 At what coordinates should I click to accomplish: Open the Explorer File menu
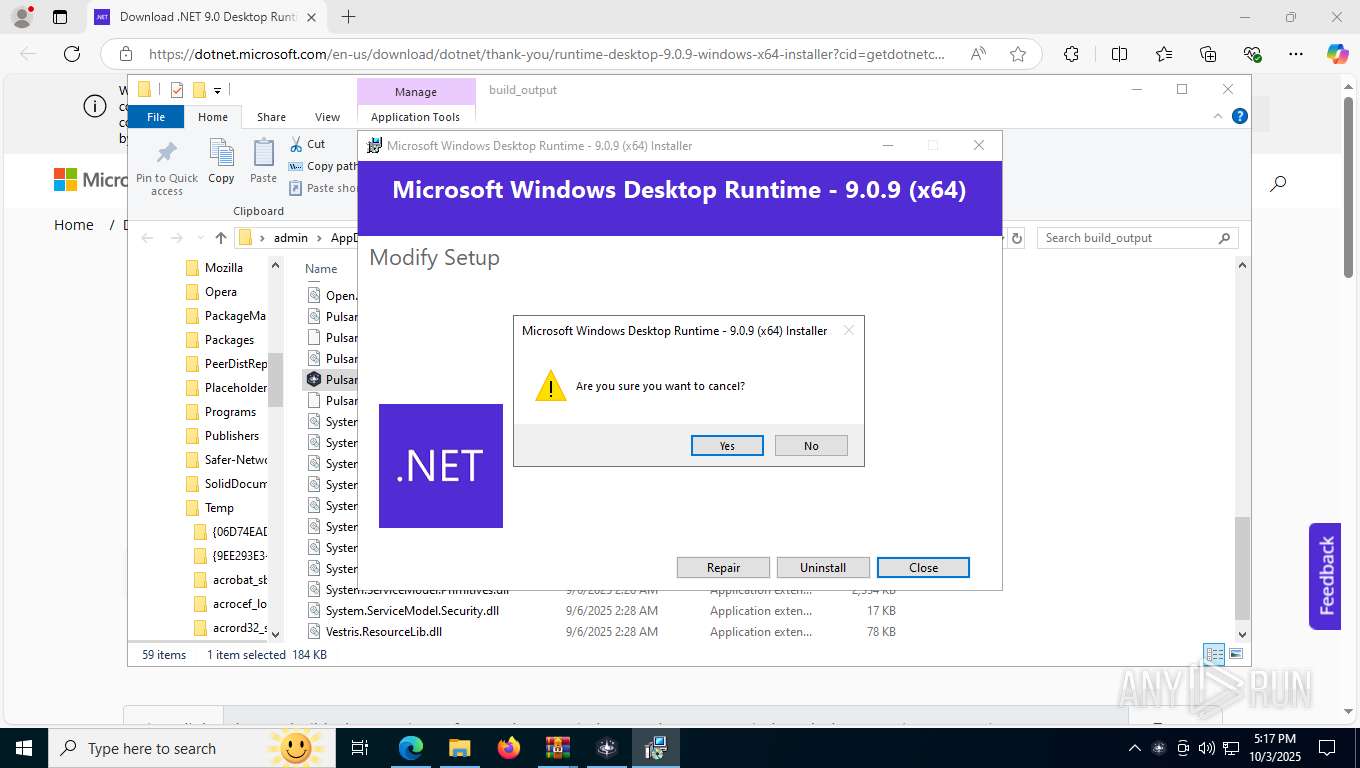[156, 117]
